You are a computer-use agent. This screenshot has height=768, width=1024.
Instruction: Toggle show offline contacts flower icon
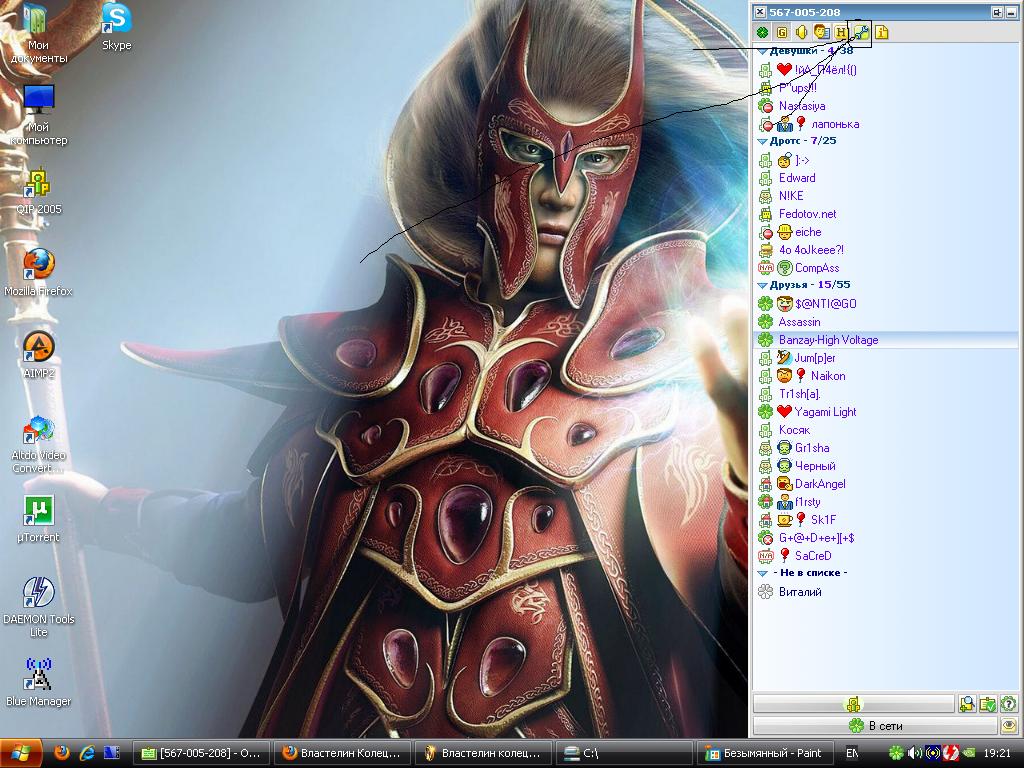point(762,32)
